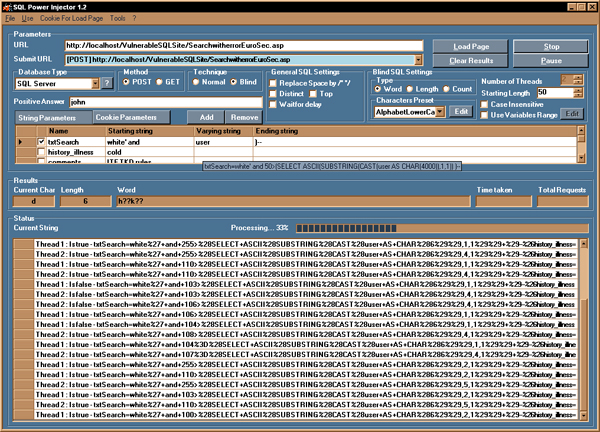Screen dimensions: 600x432
Task: Enable Replace Space by /**/ checkbox
Action: point(273,83)
